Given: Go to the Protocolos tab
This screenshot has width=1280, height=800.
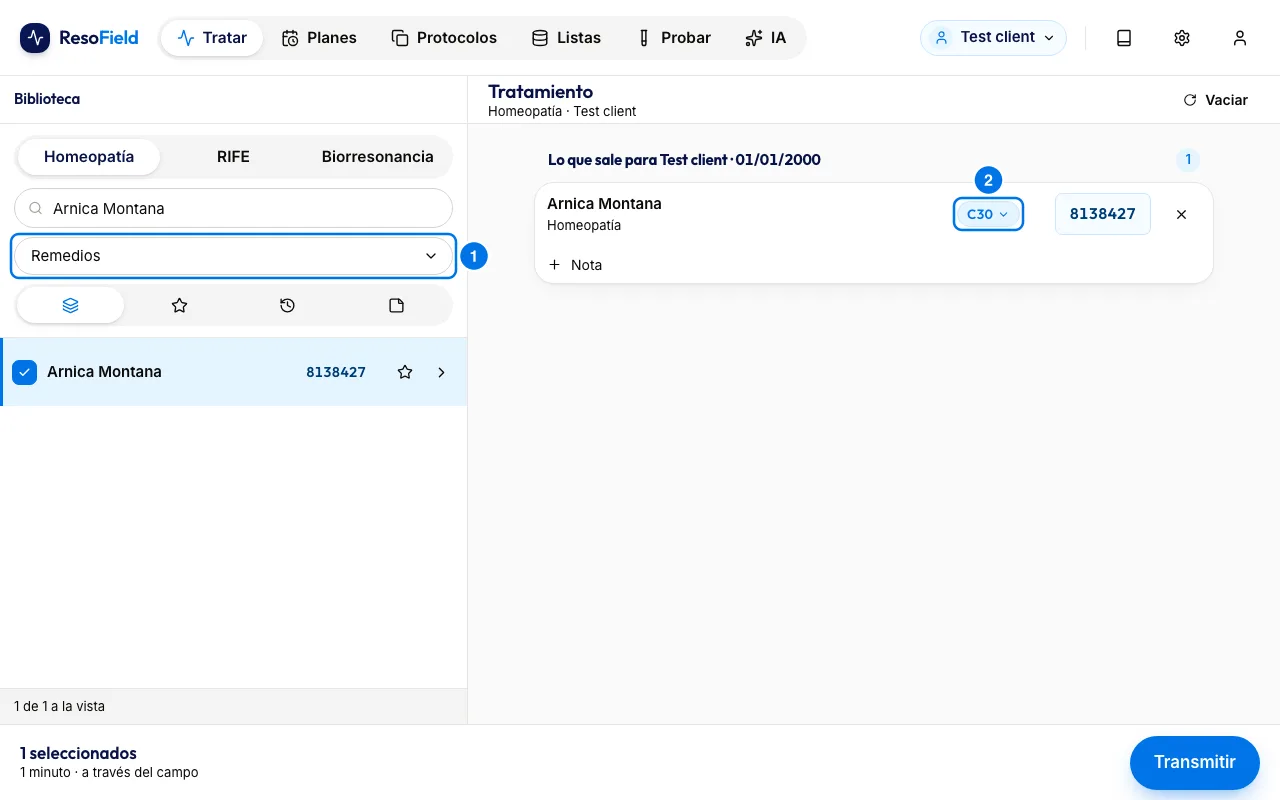Looking at the screenshot, I should (x=443, y=38).
